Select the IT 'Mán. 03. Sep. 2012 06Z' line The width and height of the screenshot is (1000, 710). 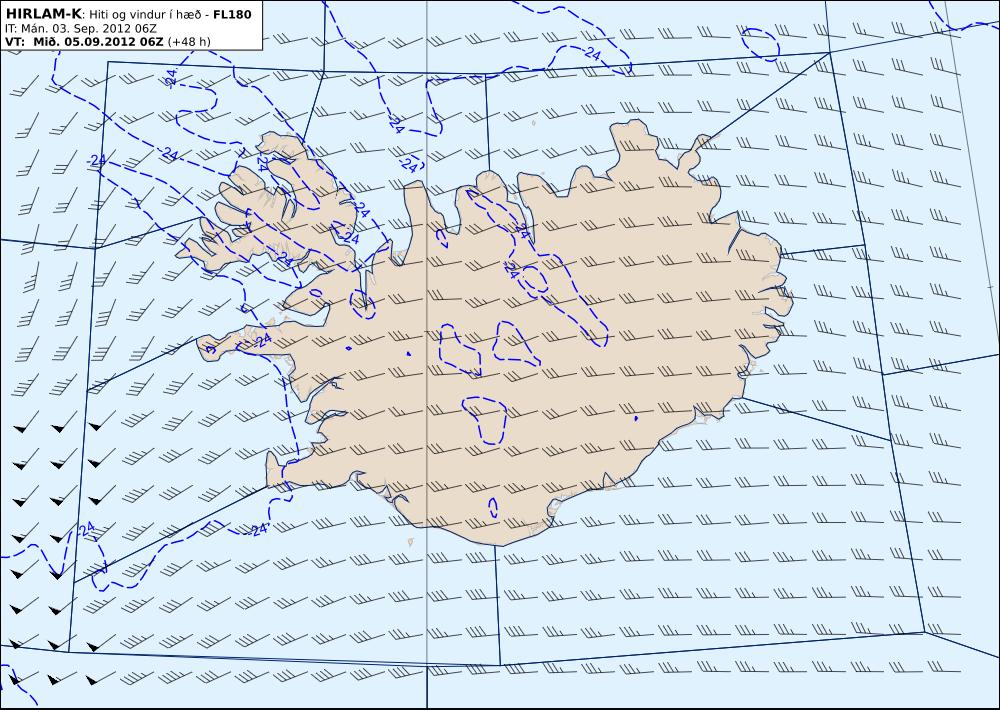coord(80,29)
